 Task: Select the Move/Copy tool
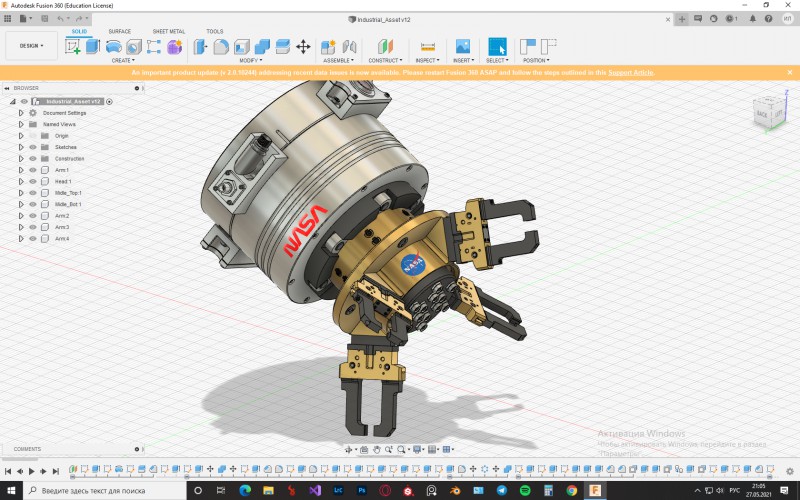[303, 46]
